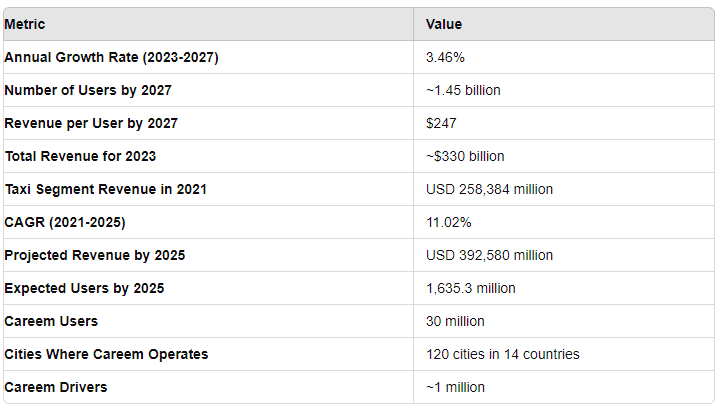The image size is (719, 407).
Task: Click the $247 value cell
Action: coord(440,123)
